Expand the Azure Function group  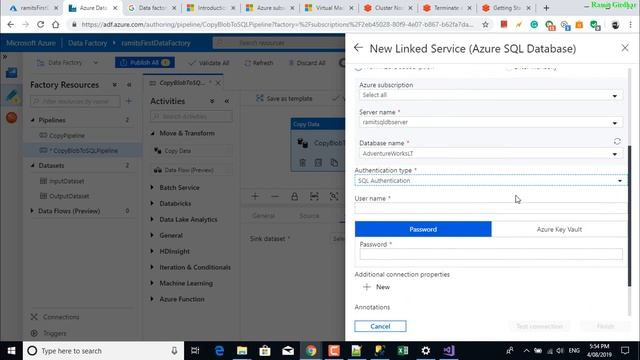(x=152, y=299)
